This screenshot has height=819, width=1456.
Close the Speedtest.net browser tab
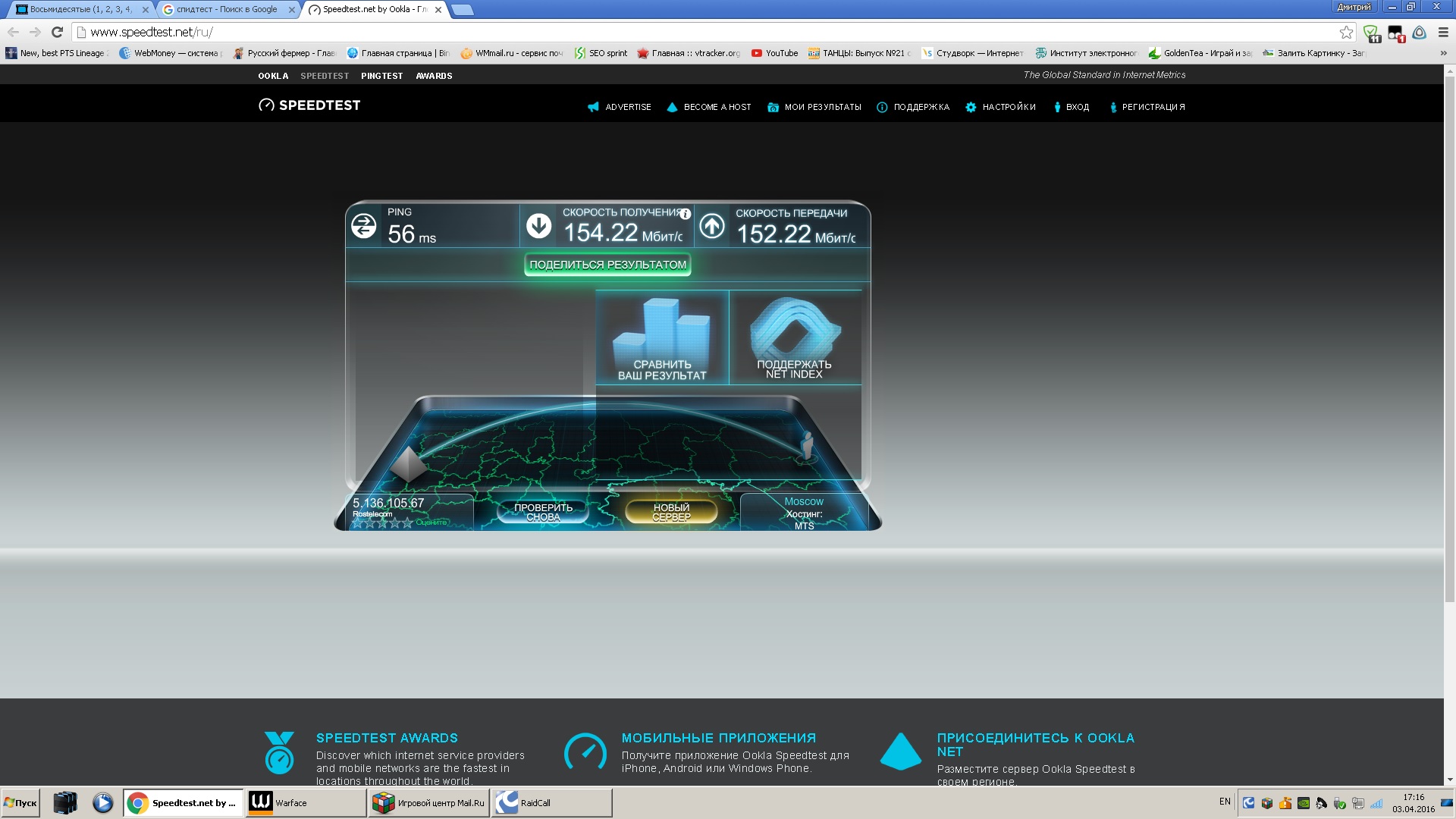[438, 10]
